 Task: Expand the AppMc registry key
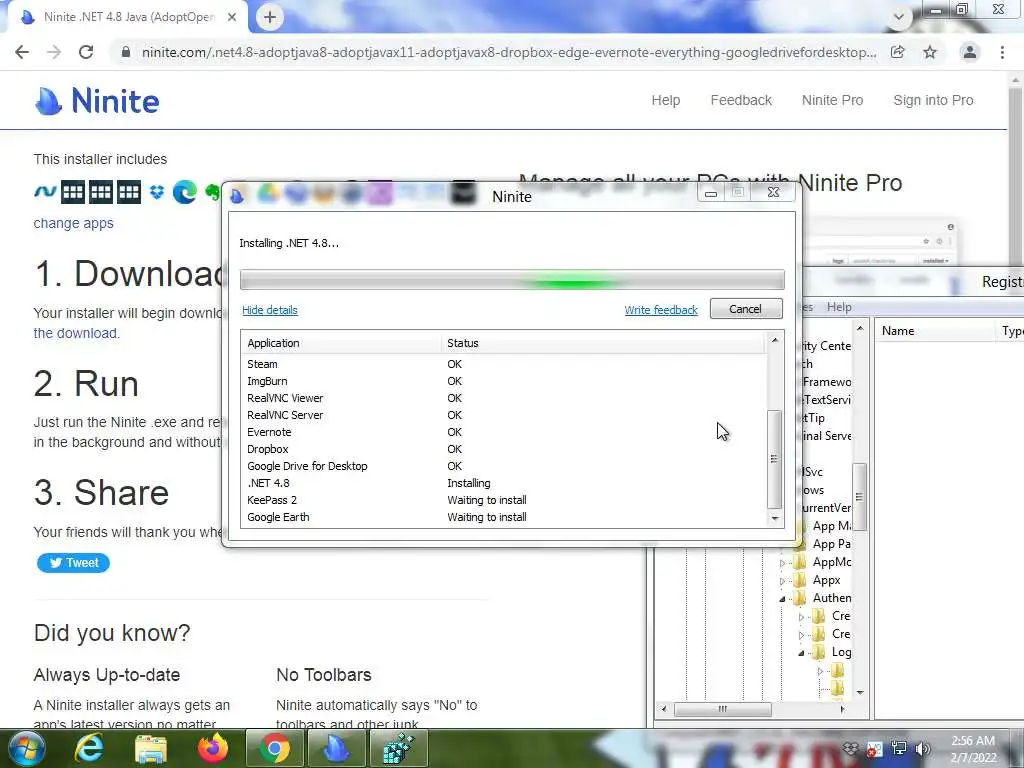[782, 562]
